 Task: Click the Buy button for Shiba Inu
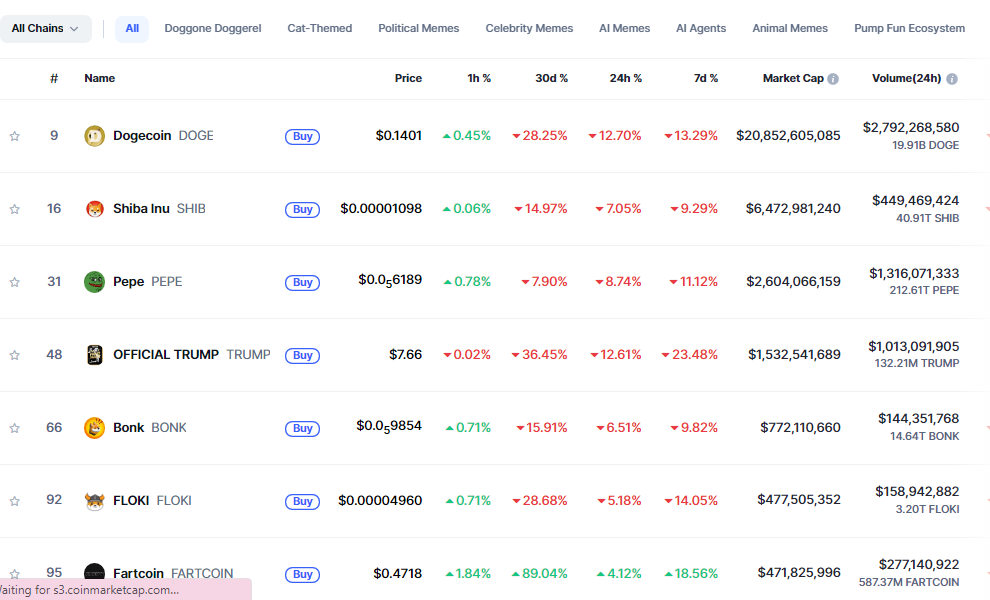click(302, 209)
